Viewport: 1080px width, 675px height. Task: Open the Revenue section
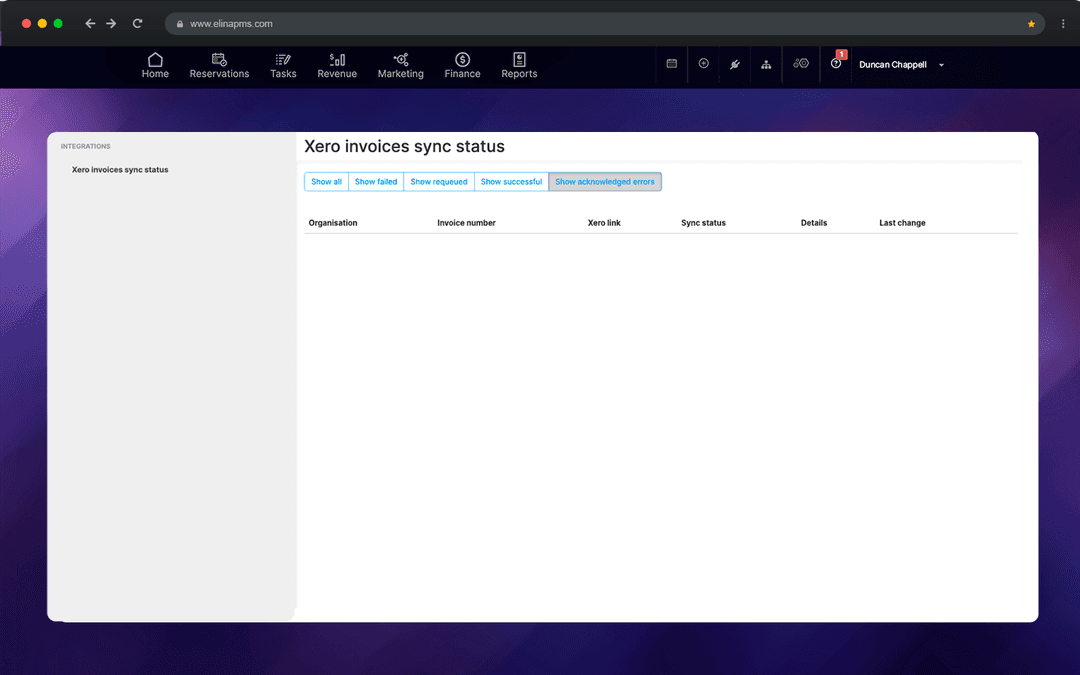tap(337, 65)
